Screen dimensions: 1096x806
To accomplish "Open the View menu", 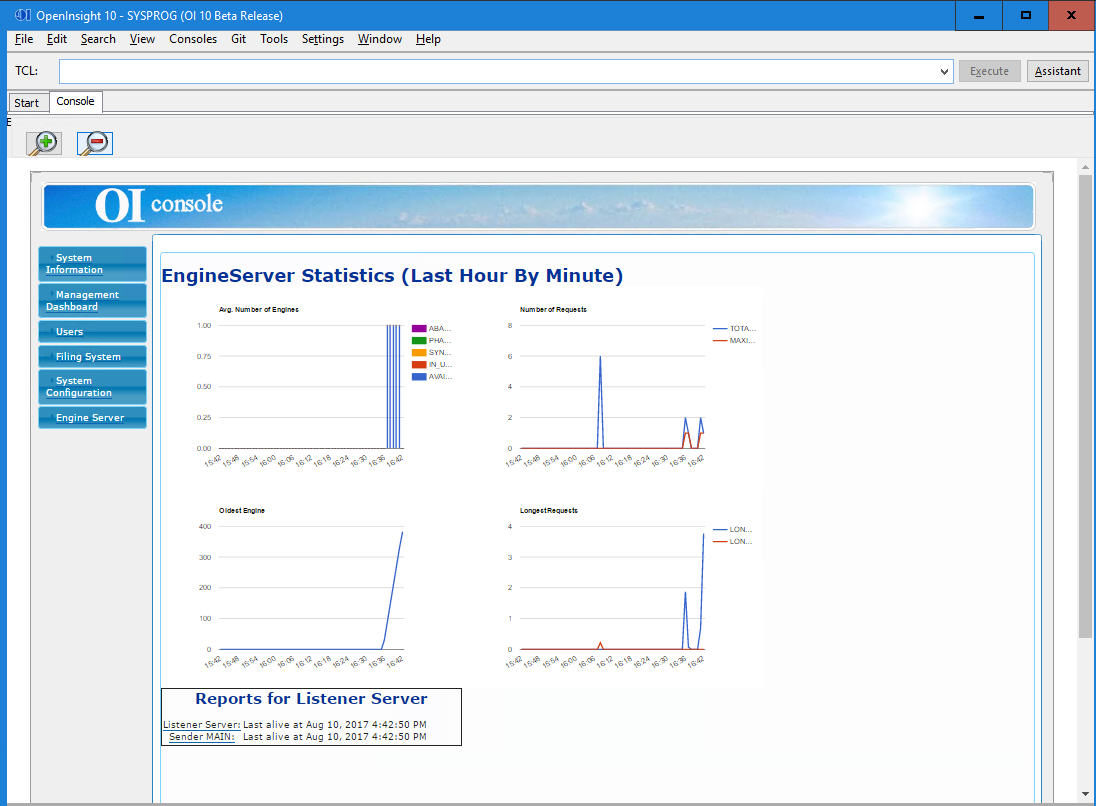I will (x=142, y=39).
